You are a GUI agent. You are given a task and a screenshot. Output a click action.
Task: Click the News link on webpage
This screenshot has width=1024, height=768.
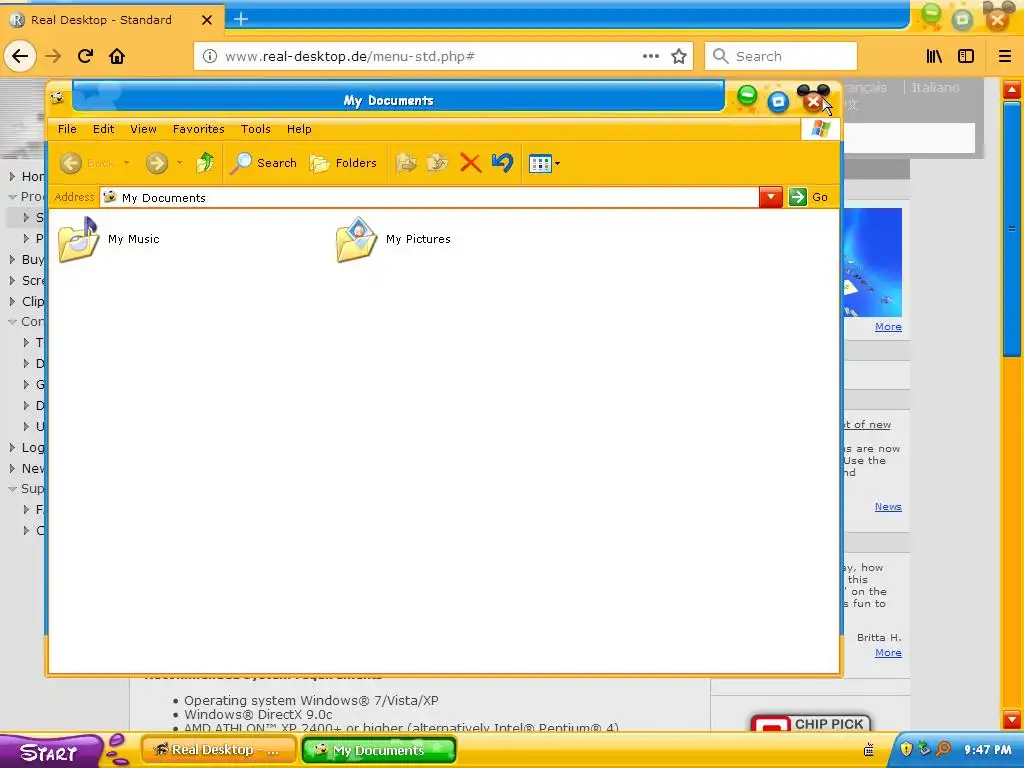click(888, 507)
